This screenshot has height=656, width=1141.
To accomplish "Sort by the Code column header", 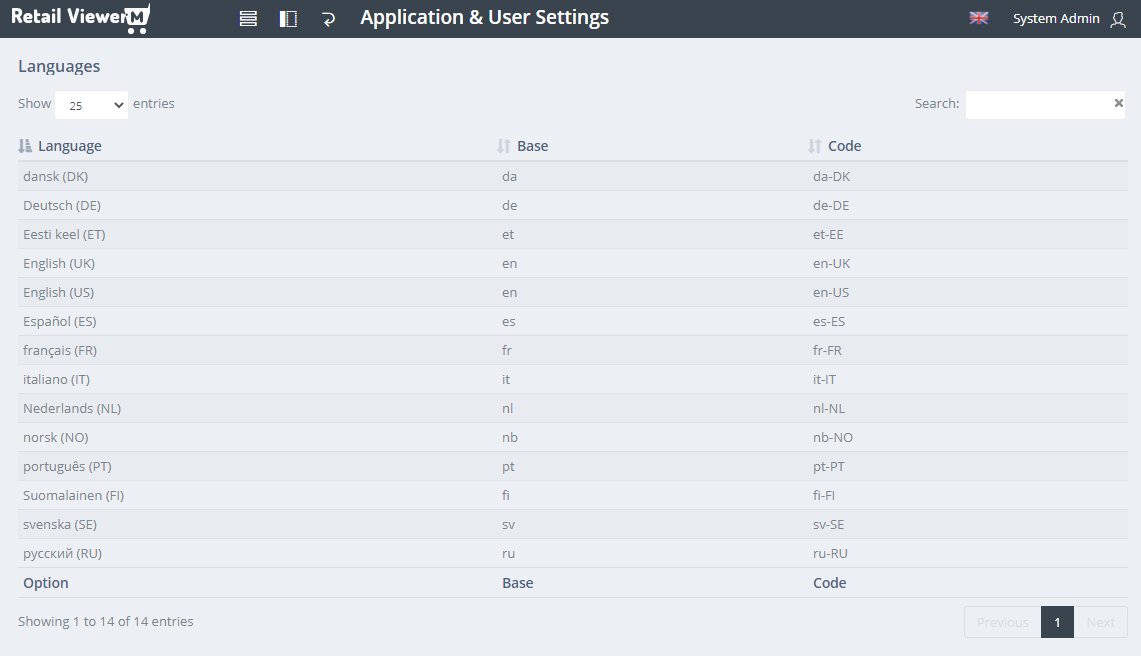I will click(844, 146).
